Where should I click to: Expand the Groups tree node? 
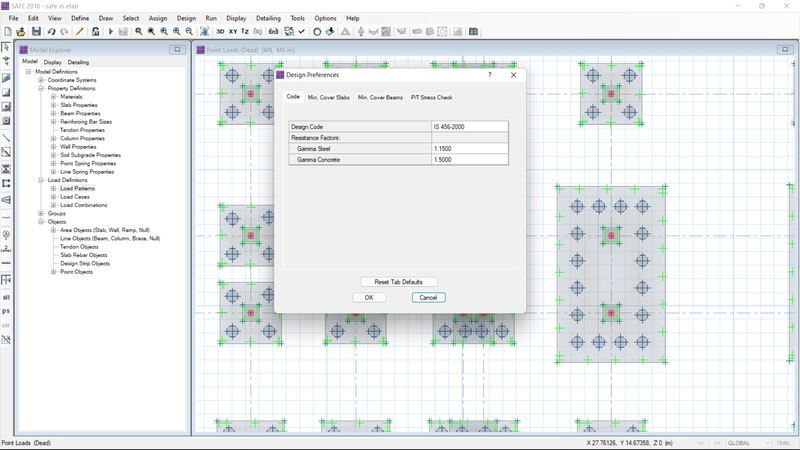tap(41, 213)
